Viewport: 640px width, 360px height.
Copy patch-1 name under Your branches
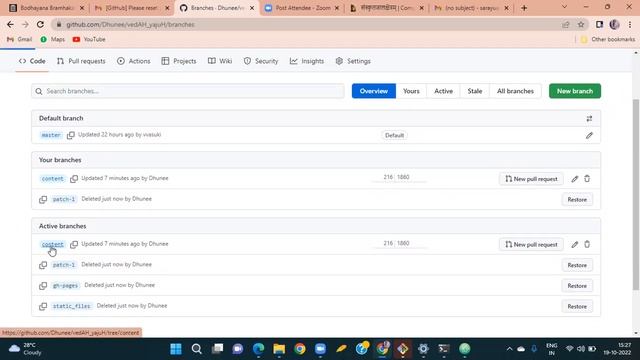[43, 200]
